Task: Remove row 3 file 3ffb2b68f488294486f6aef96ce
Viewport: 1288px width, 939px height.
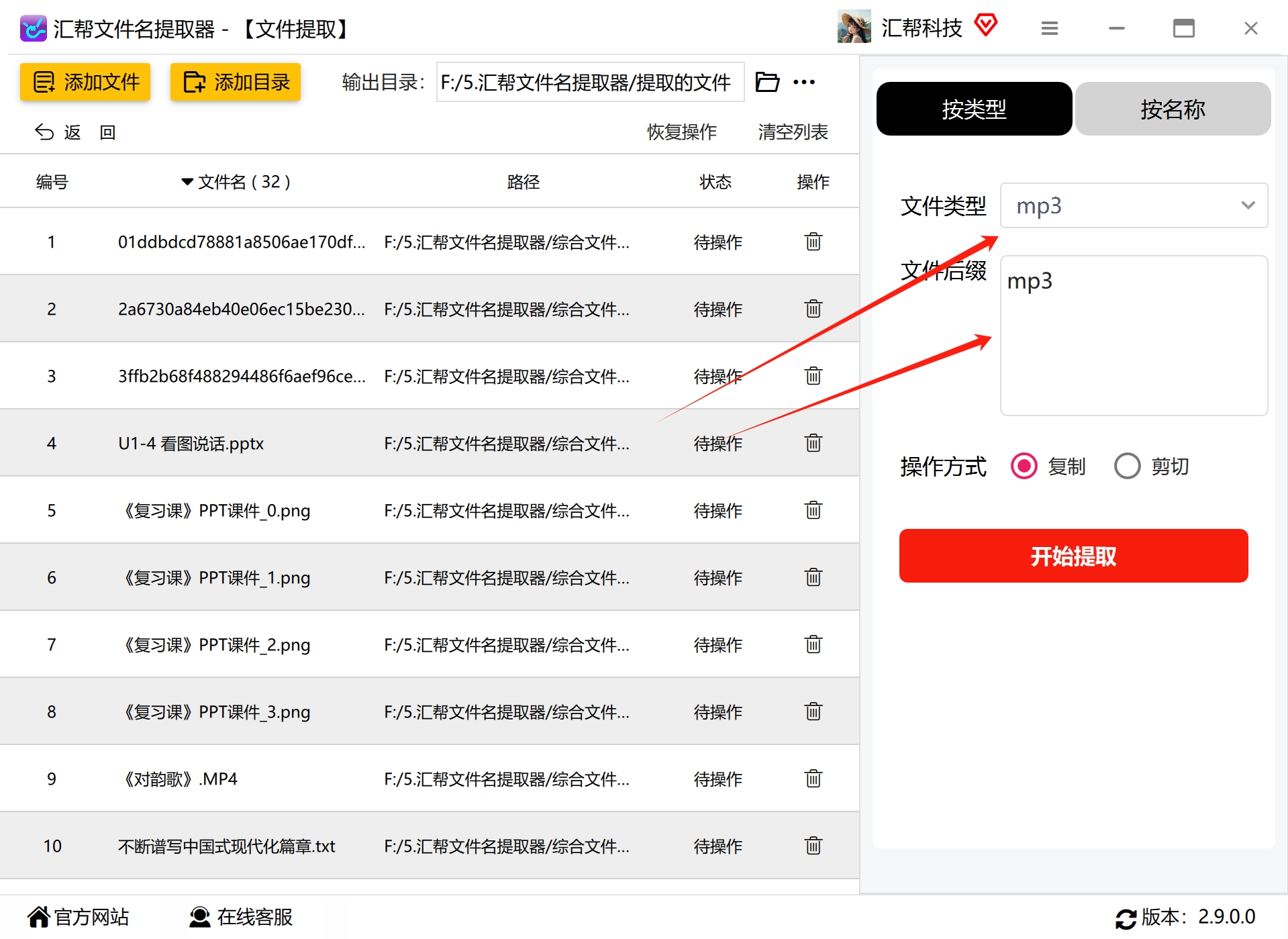Action: coord(813,376)
